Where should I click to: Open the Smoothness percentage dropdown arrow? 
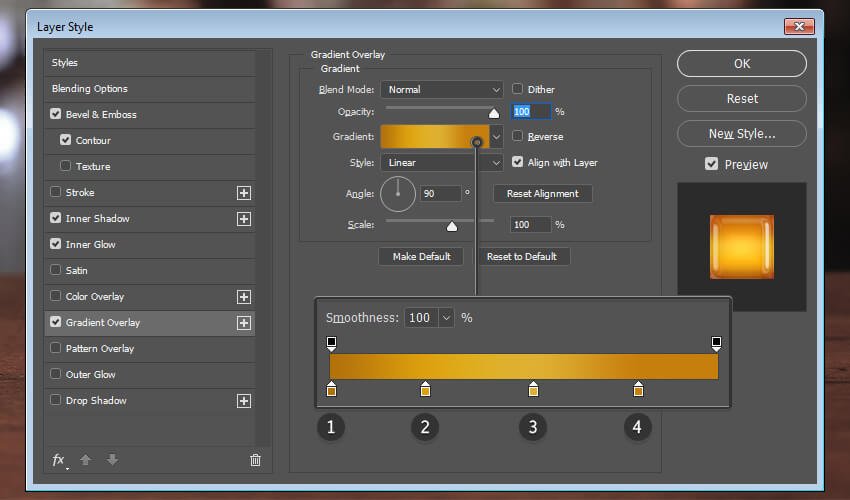coord(446,318)
